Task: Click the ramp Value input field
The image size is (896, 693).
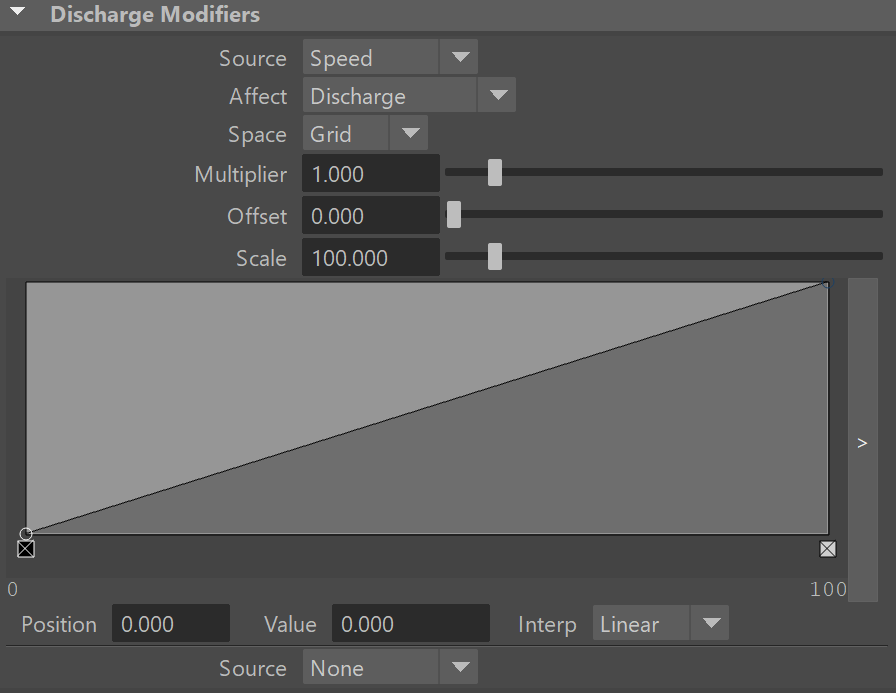Action: click(411, 623)
